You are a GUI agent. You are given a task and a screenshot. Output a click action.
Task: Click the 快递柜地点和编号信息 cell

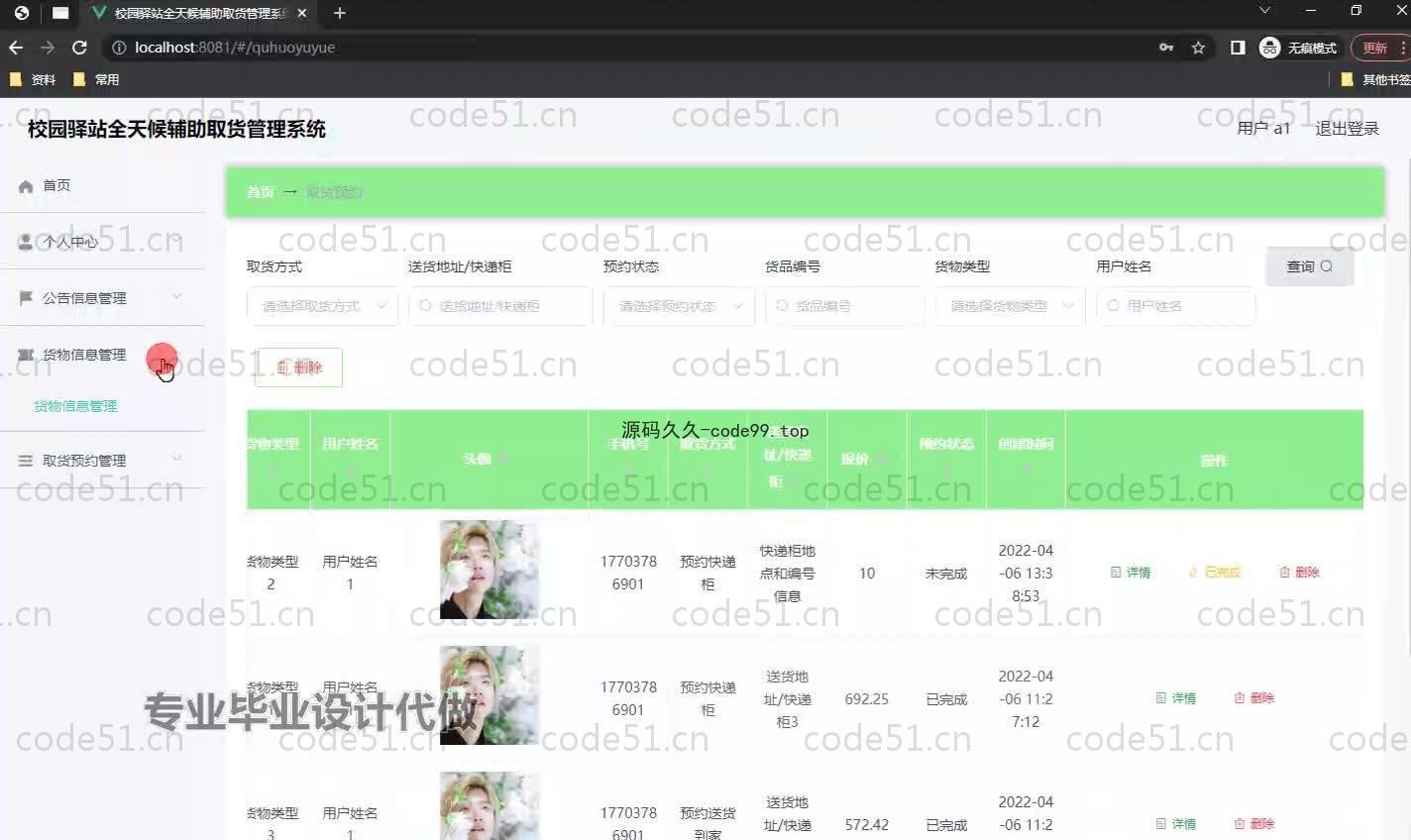coord(788,574)
